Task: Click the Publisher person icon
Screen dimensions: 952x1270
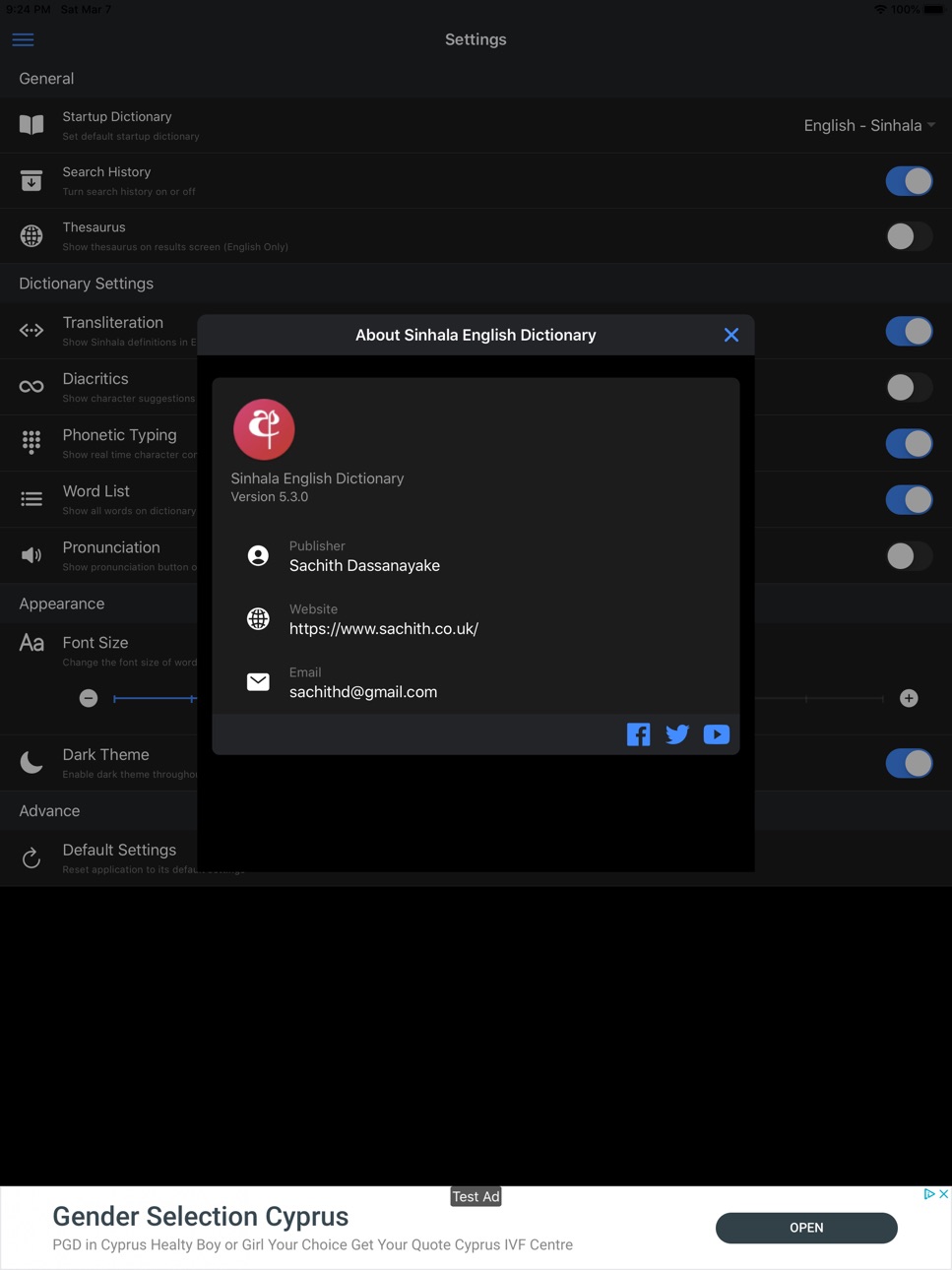Action: click(x=258, y=556)
